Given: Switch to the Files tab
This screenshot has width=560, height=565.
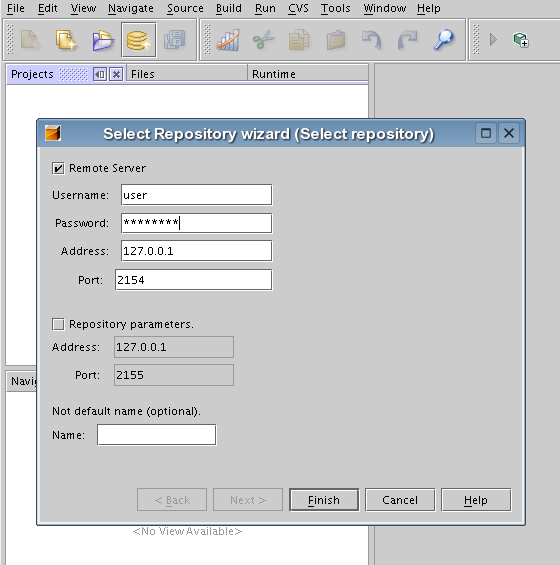Looking at the screenshot, I should 143,74.
